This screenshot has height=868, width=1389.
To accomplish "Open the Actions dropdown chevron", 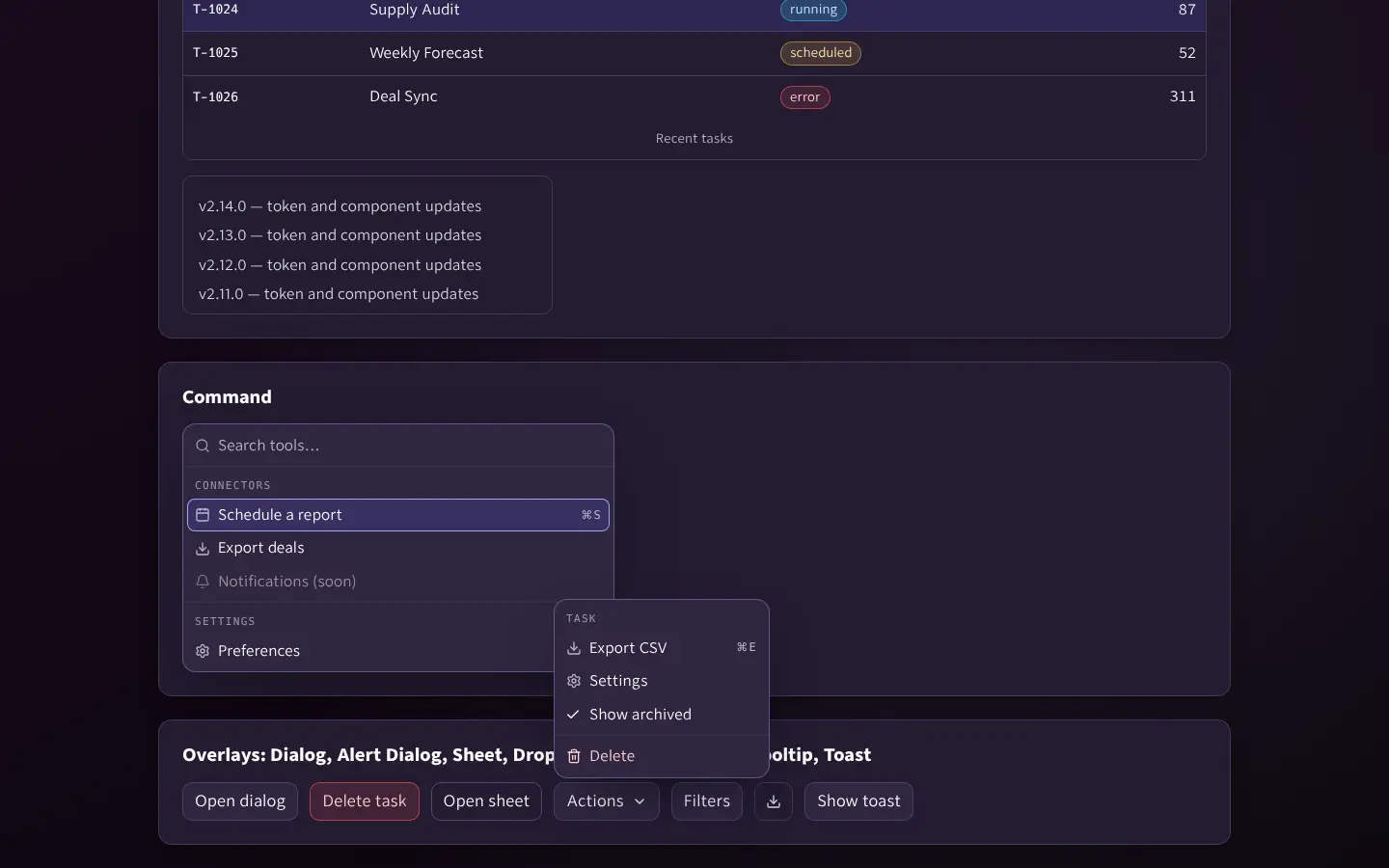I will [x=640, y=801].
